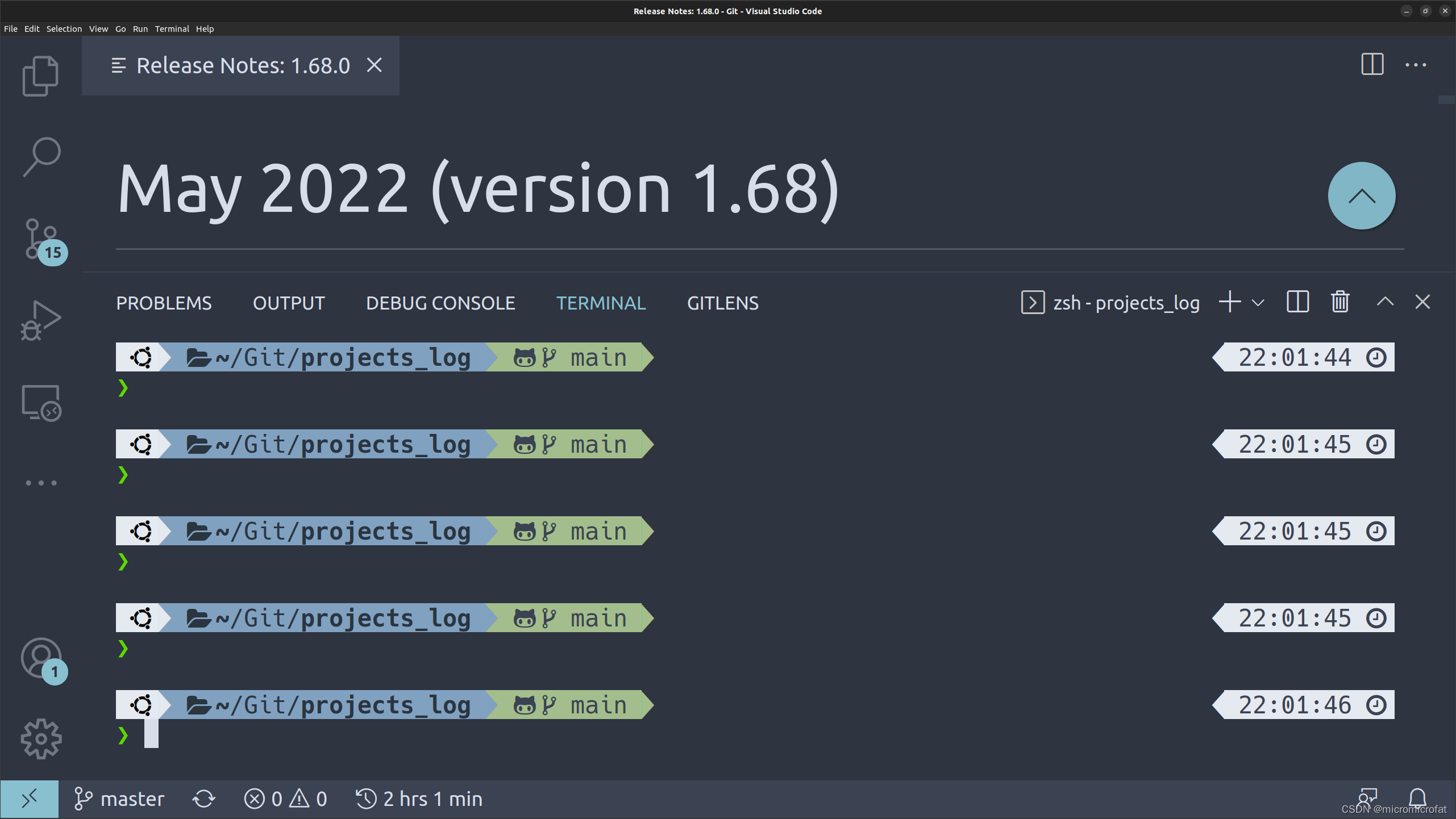Image resolution: width=1456 pixels, height=819 pixels.
Task: Switch to DEBUG CONSOLE panel tab
Action: pyautogui.click(x=440, y=303)
